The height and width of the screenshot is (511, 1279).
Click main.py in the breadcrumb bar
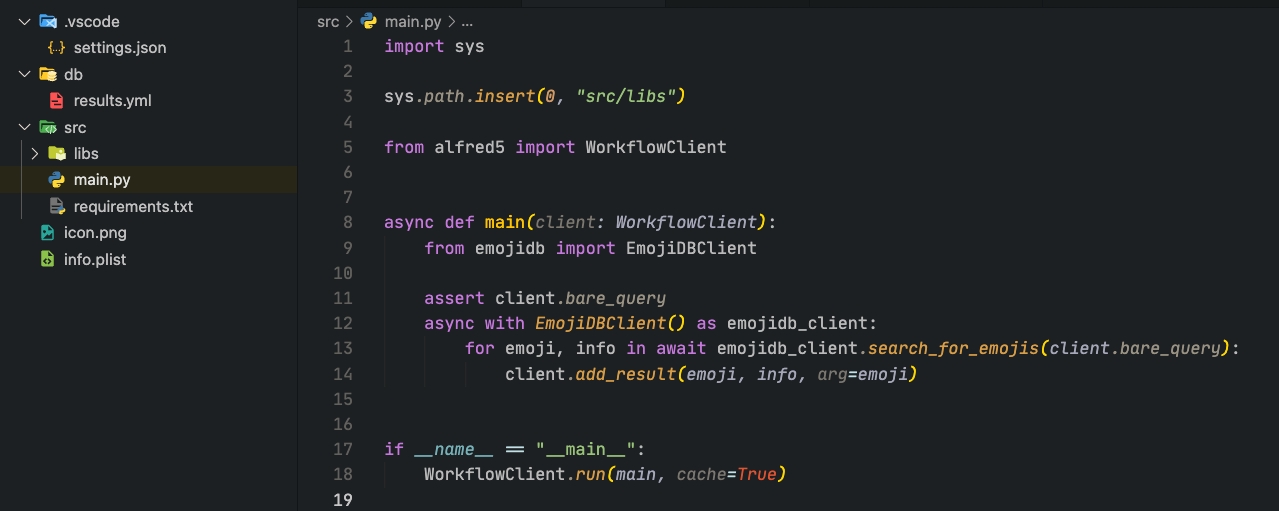coord(412,21)
